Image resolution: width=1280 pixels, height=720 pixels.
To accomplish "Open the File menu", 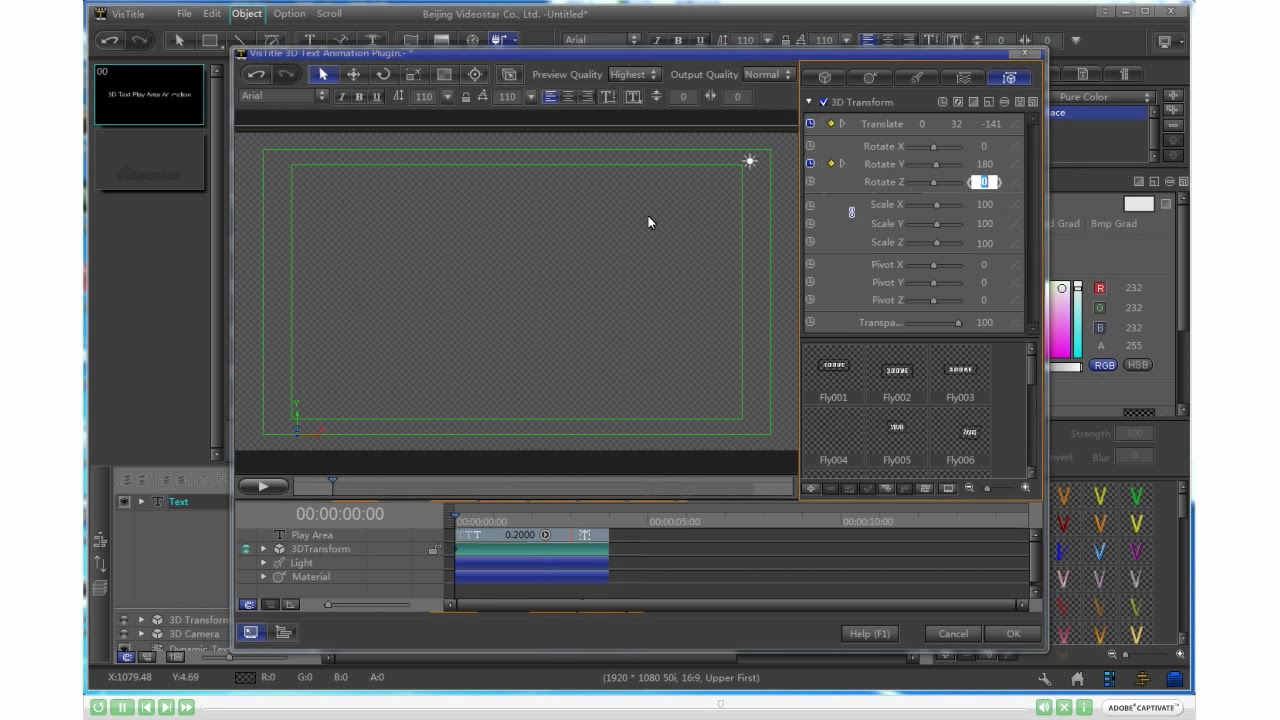I will coord(184,14).
